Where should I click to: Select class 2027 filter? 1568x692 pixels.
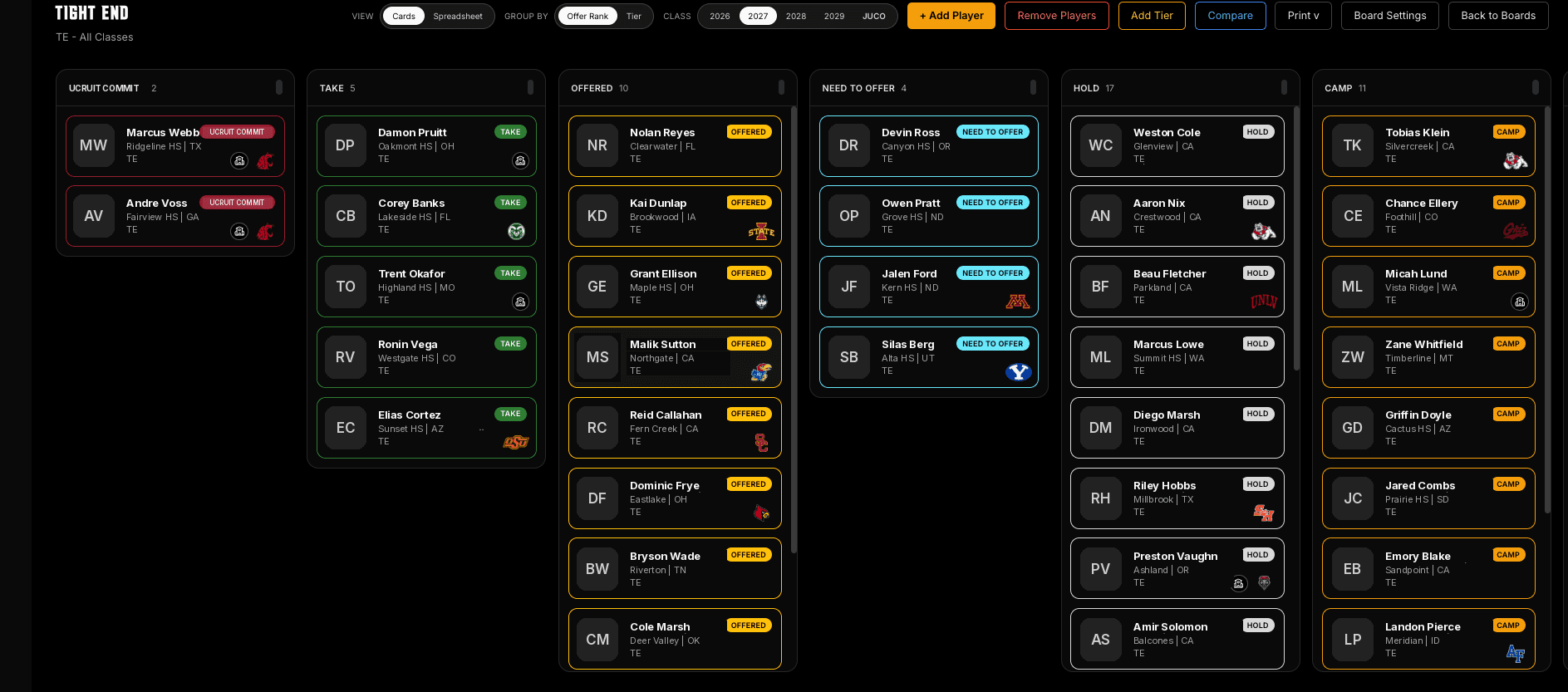coord(758,16)
